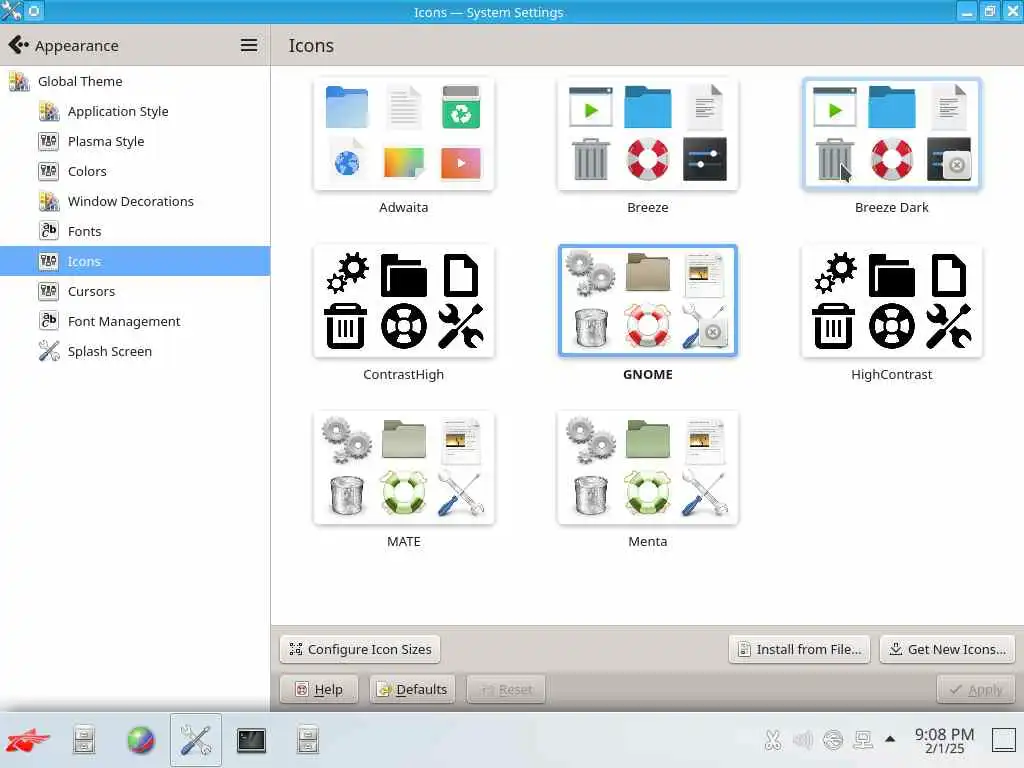Open Splash Screen settings

pos(135,351)
